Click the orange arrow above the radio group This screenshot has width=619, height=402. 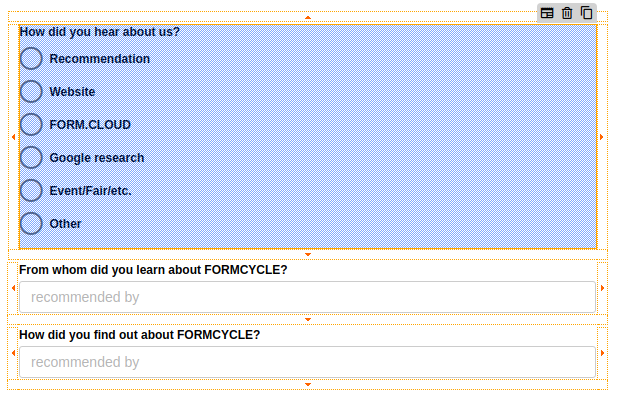pos(308,17)
